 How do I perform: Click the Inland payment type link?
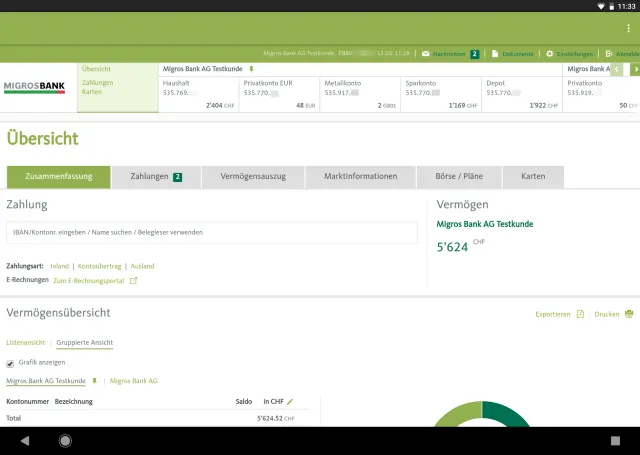(x=60, y=266)
